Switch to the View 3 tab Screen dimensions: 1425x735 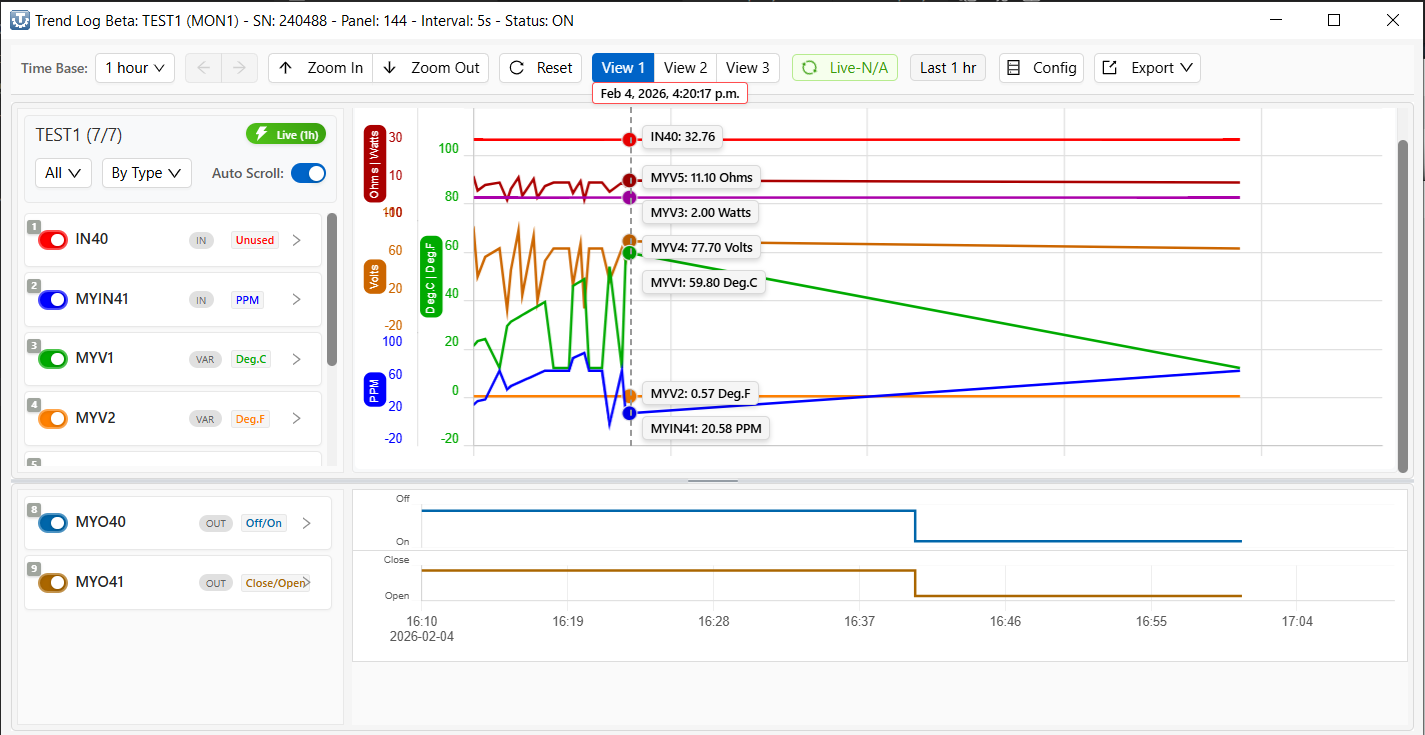[747, 68]
